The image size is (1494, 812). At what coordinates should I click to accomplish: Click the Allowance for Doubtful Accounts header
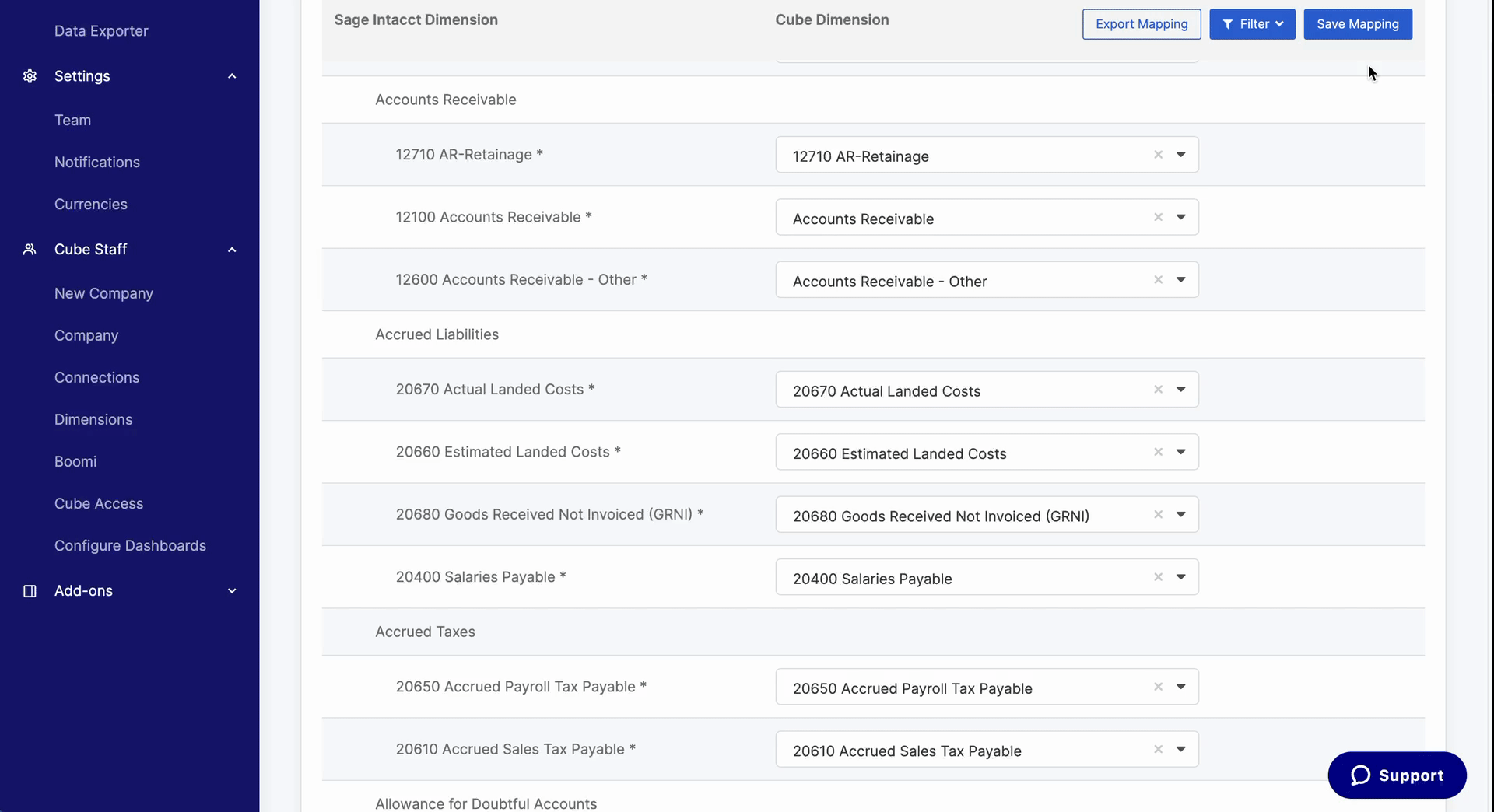tap(486, 803)
